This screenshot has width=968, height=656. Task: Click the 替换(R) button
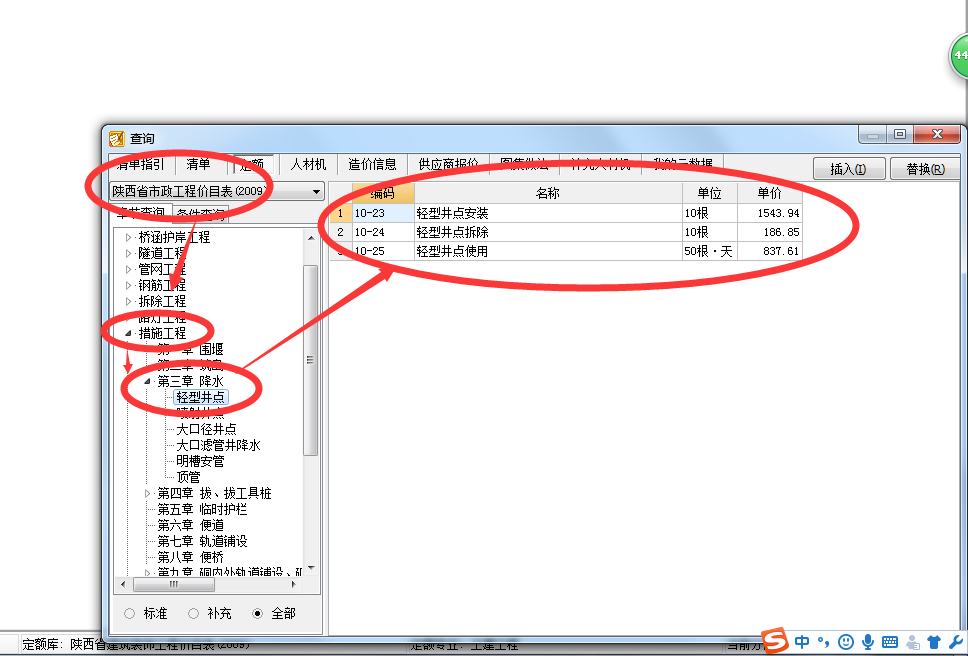click(925, 168)
